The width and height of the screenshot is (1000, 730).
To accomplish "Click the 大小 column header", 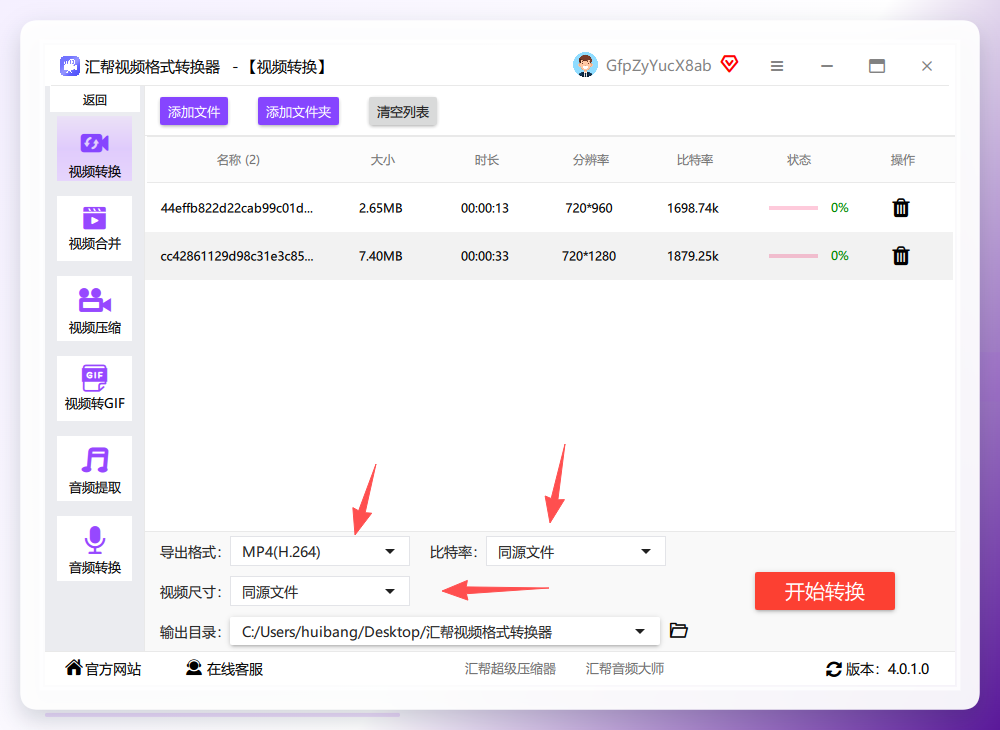I will (383, 160).
